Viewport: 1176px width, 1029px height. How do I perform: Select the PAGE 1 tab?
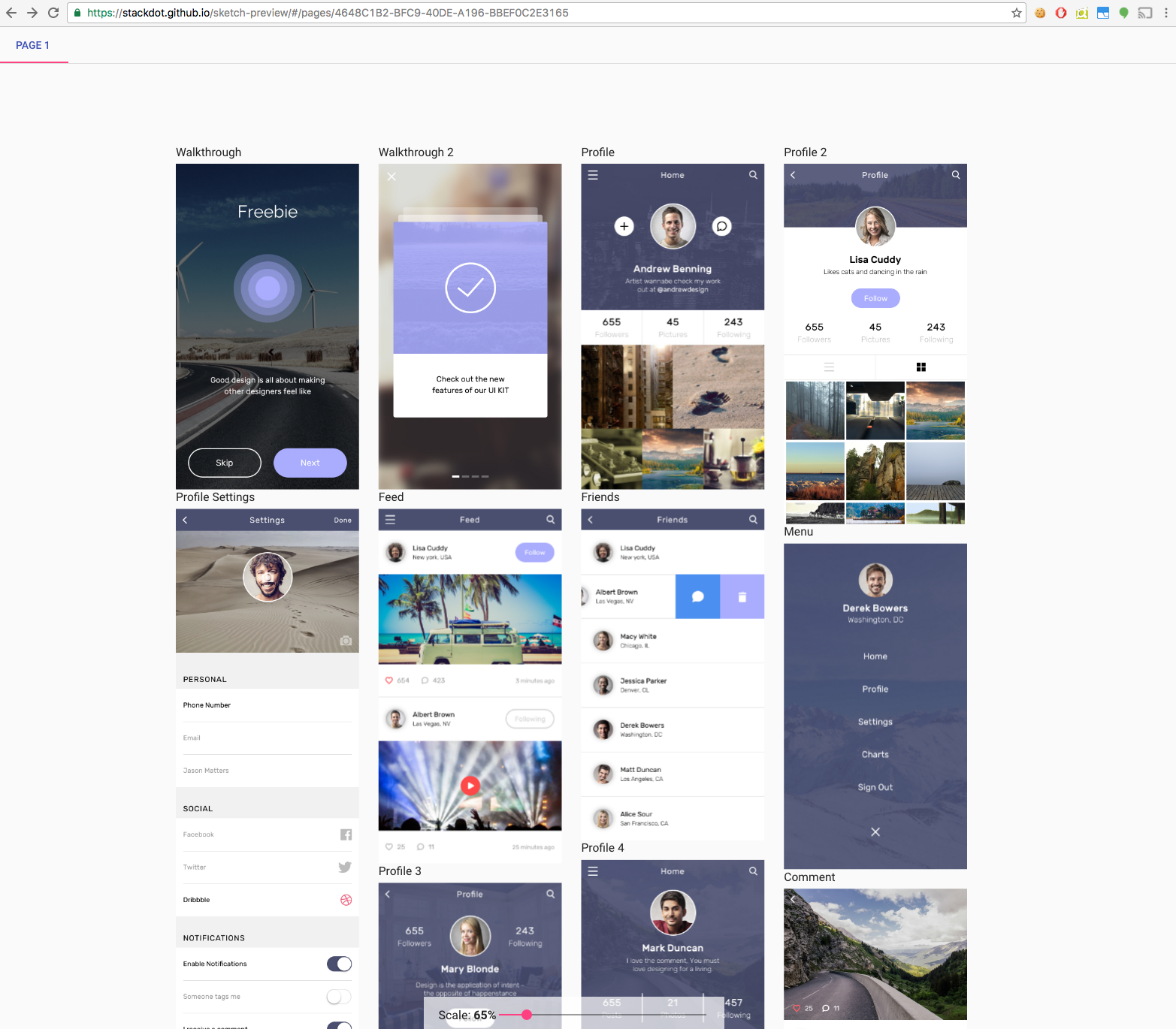click(x=33, y=45)
